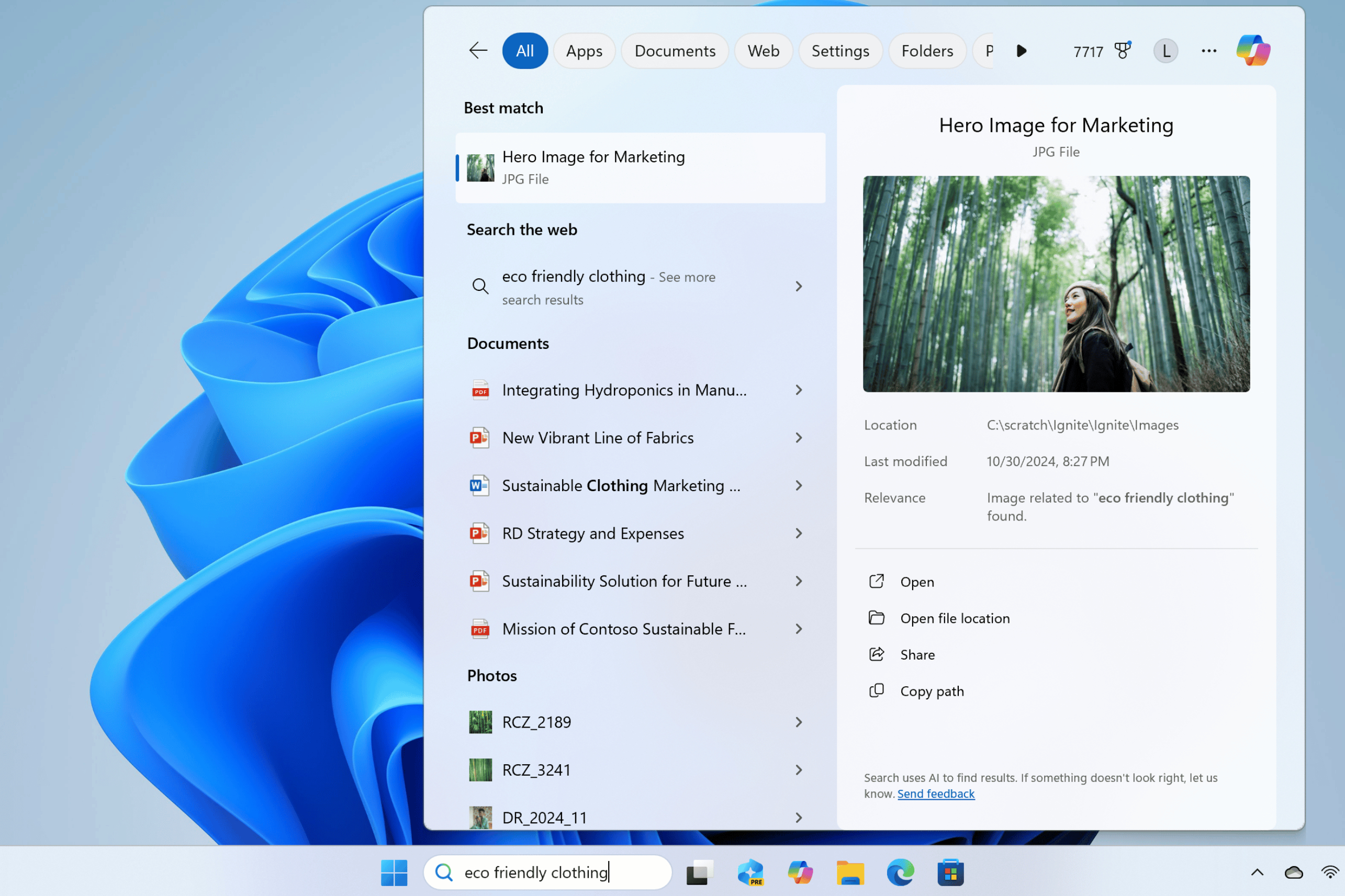Click the rewards trophy icon

[1123, 50]
